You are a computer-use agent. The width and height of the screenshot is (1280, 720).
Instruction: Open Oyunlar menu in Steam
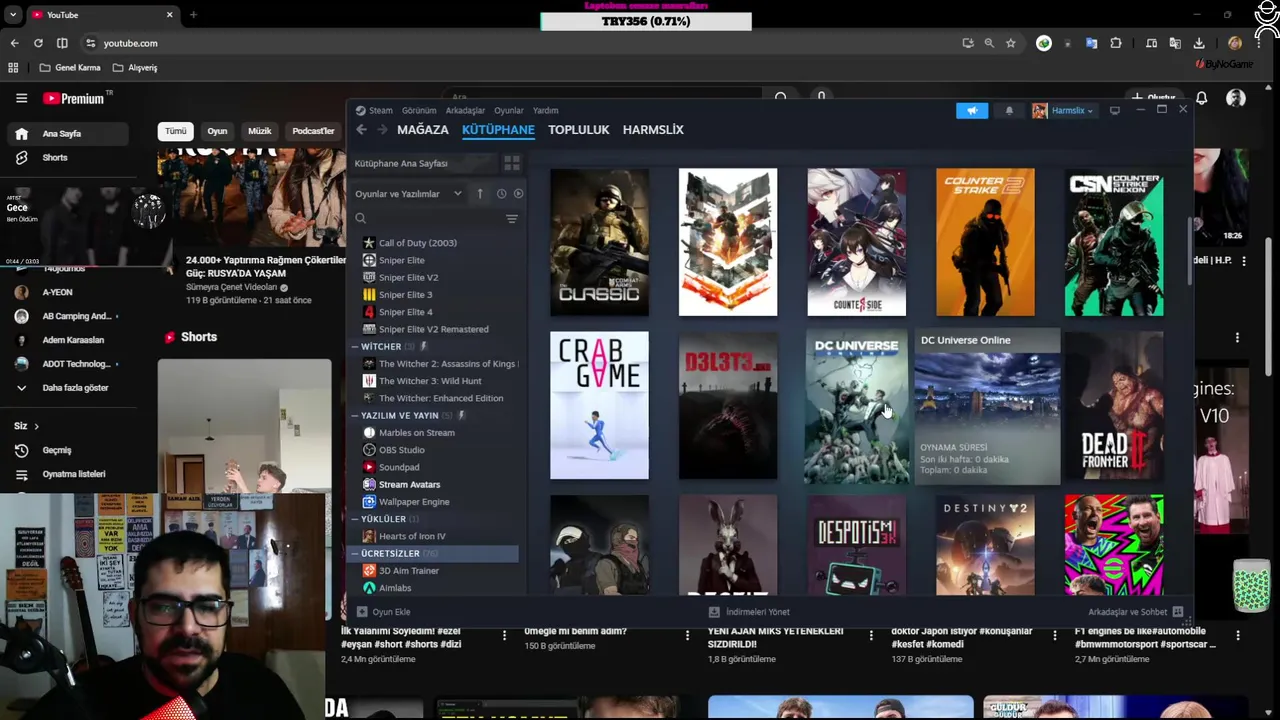(x=509, y=111)
